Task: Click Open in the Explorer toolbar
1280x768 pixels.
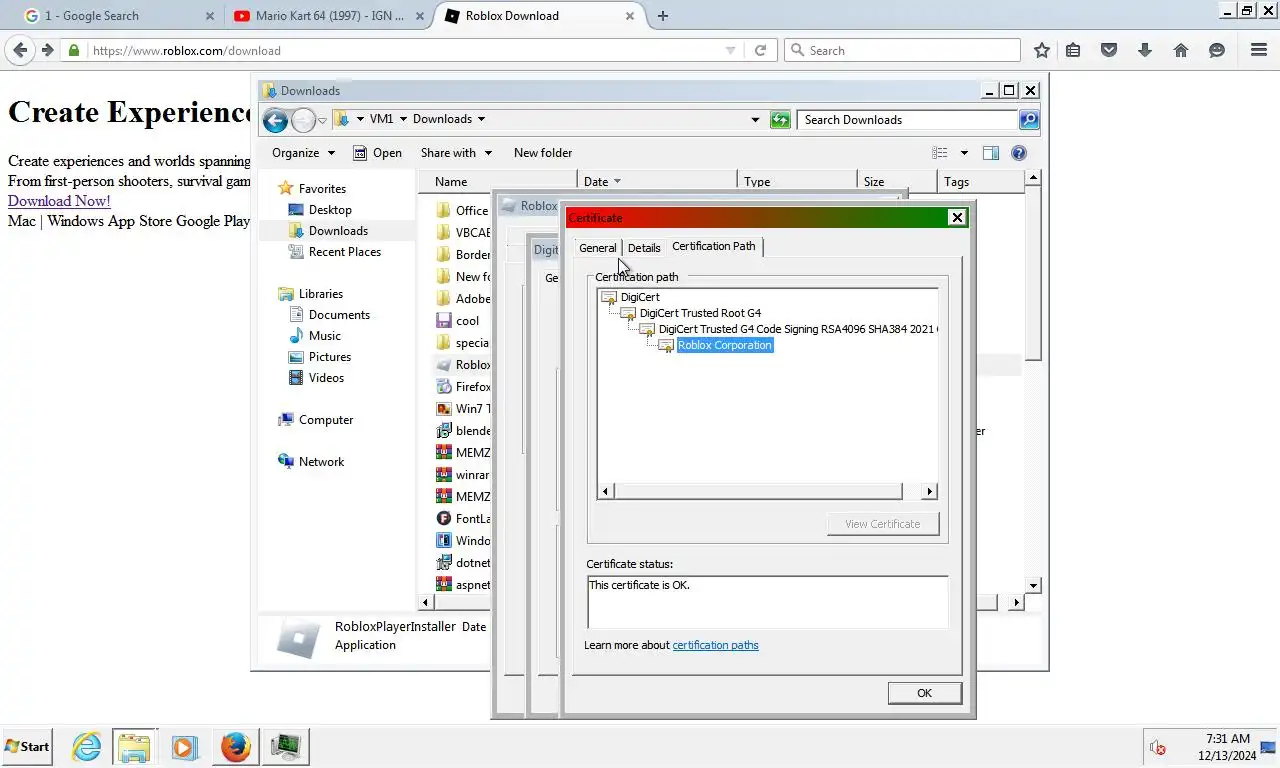Action: 378,153
